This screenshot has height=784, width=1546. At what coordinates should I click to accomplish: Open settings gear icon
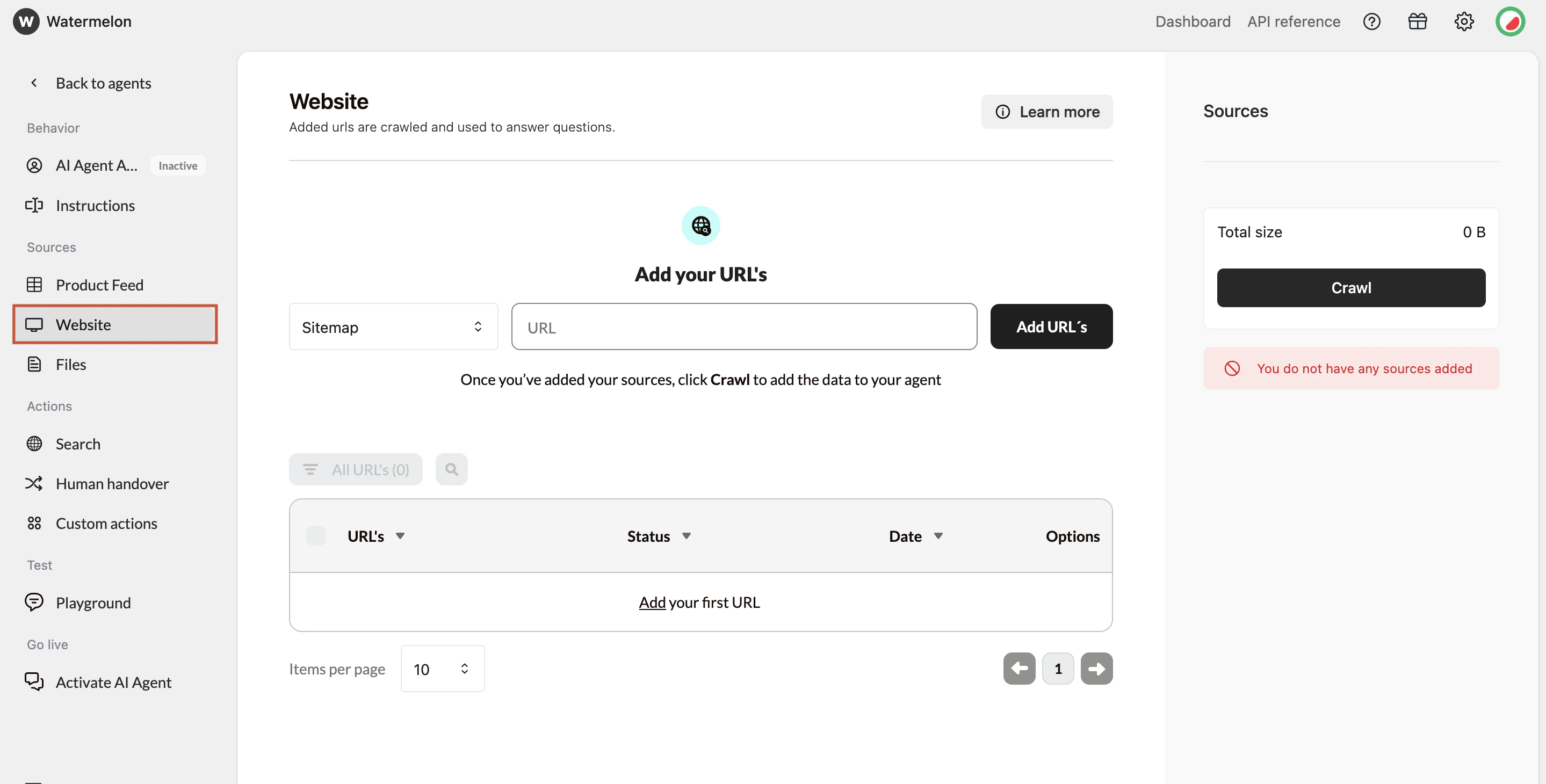click(x=1464, y=21)
